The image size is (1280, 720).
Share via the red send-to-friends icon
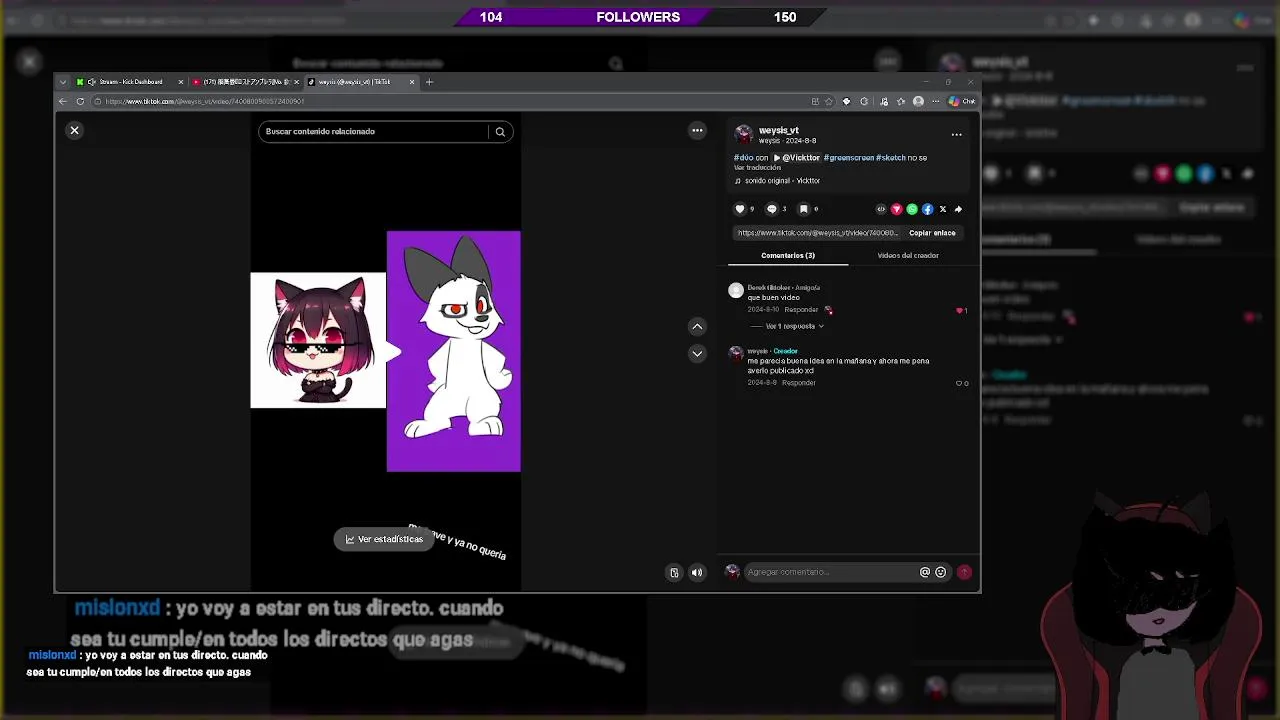click(x=896, y=209)
